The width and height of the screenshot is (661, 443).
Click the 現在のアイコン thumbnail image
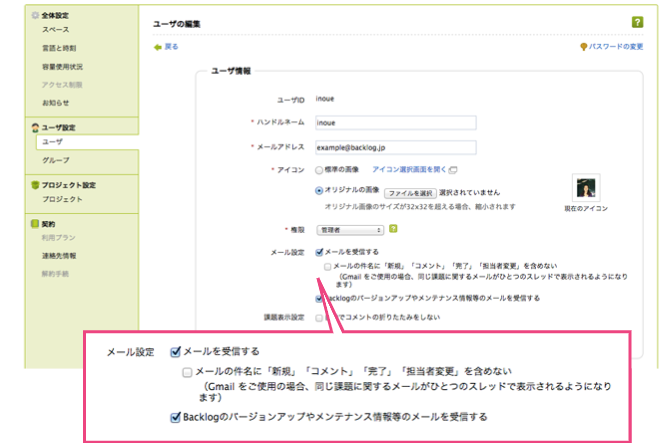(586, 188)
